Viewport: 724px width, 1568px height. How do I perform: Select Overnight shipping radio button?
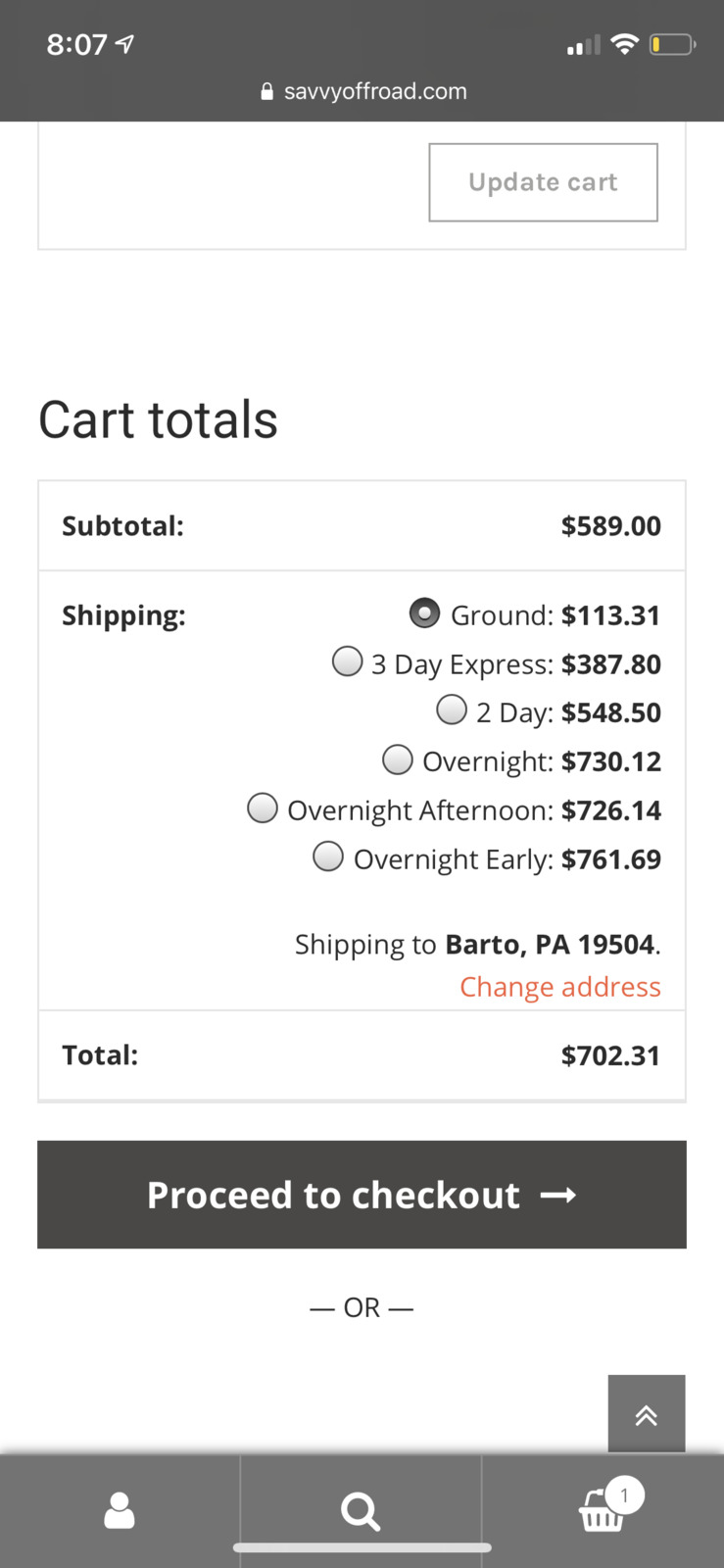398,759
